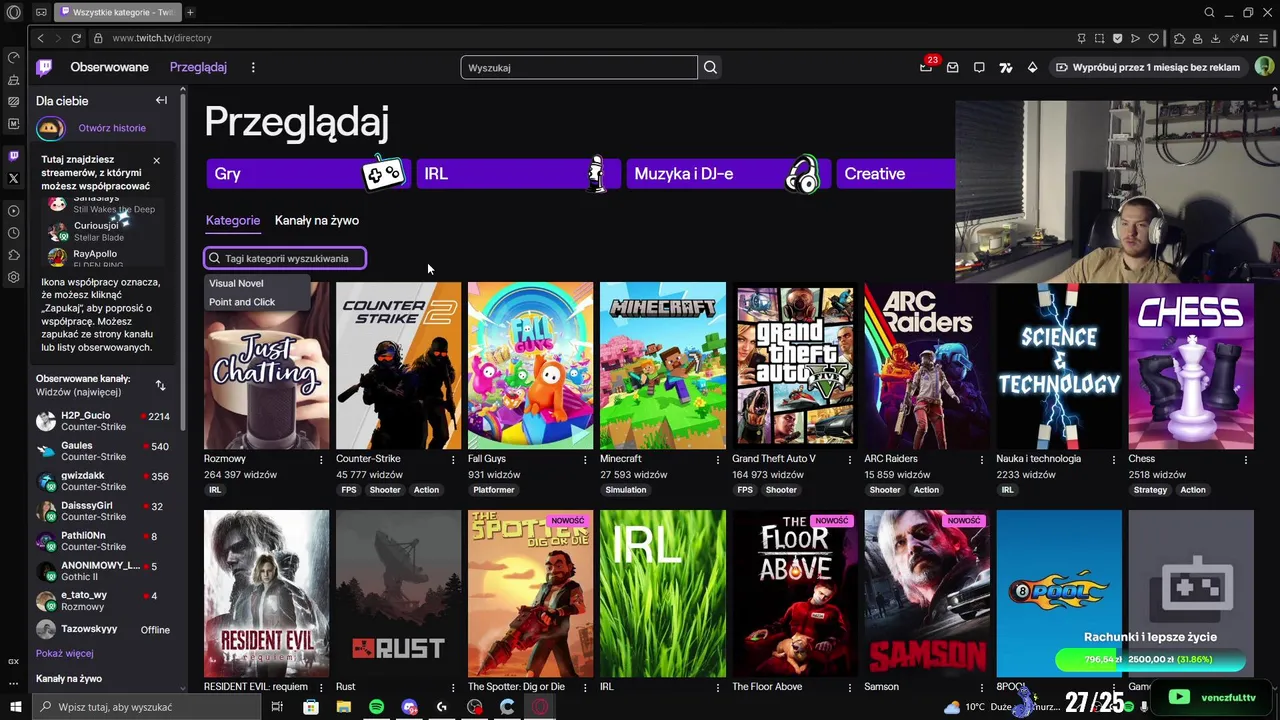This screenshot has width=1280, height=720.
Task: Switch to Kanały na żywo tab
Action: [317, 220]
